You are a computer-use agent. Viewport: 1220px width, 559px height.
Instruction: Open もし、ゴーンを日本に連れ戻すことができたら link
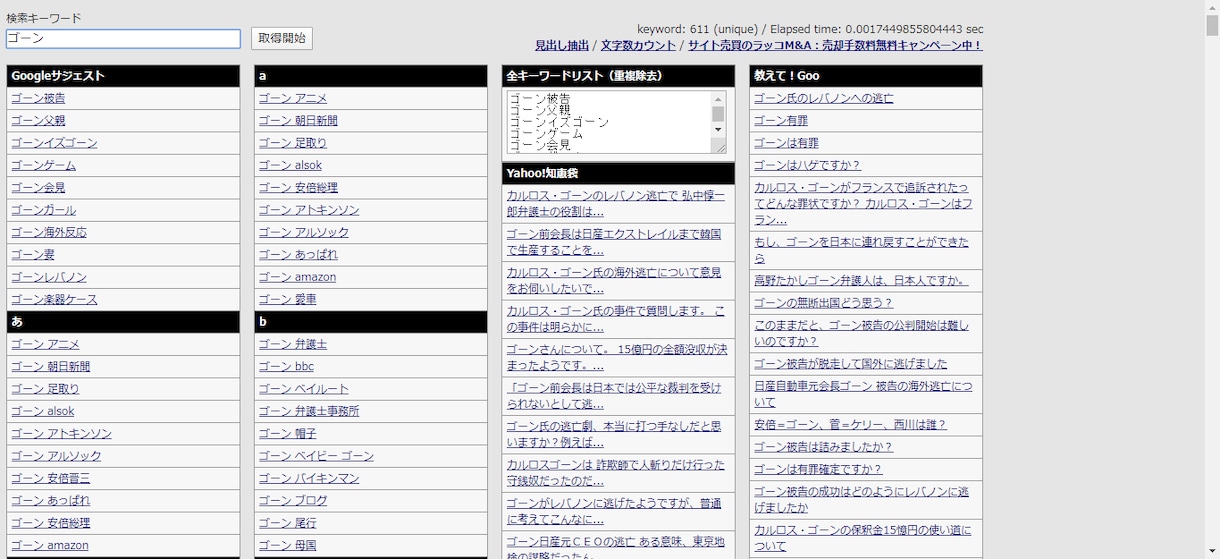pyautogui.click(x=862, y=250)
